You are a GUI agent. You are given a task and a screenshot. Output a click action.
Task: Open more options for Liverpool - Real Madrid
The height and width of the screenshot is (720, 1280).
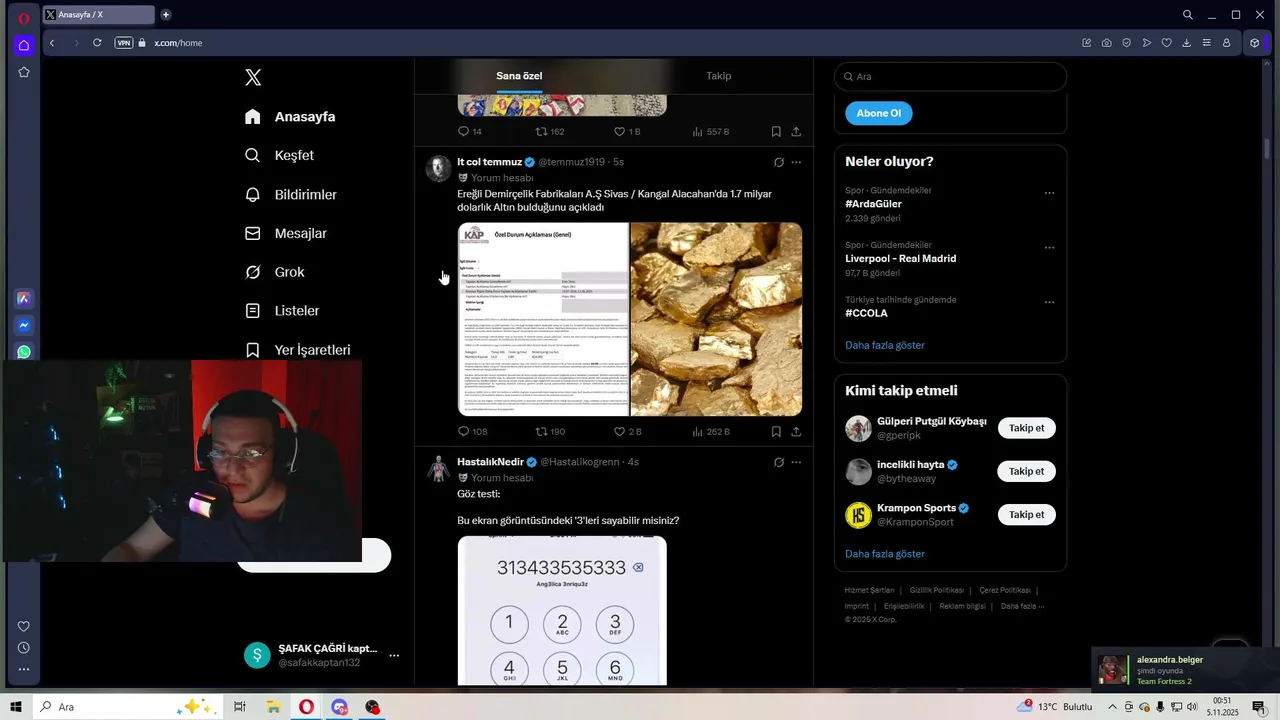[x=1049, y=247]
